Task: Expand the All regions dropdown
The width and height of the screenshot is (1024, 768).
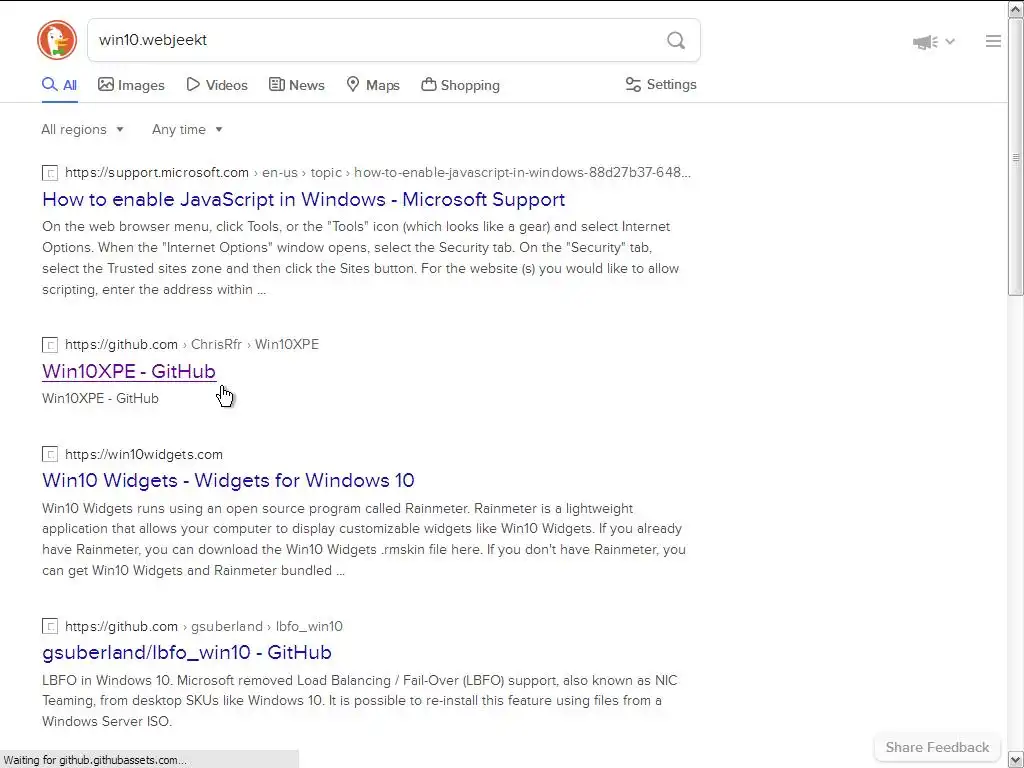Action: coord(82,129)
